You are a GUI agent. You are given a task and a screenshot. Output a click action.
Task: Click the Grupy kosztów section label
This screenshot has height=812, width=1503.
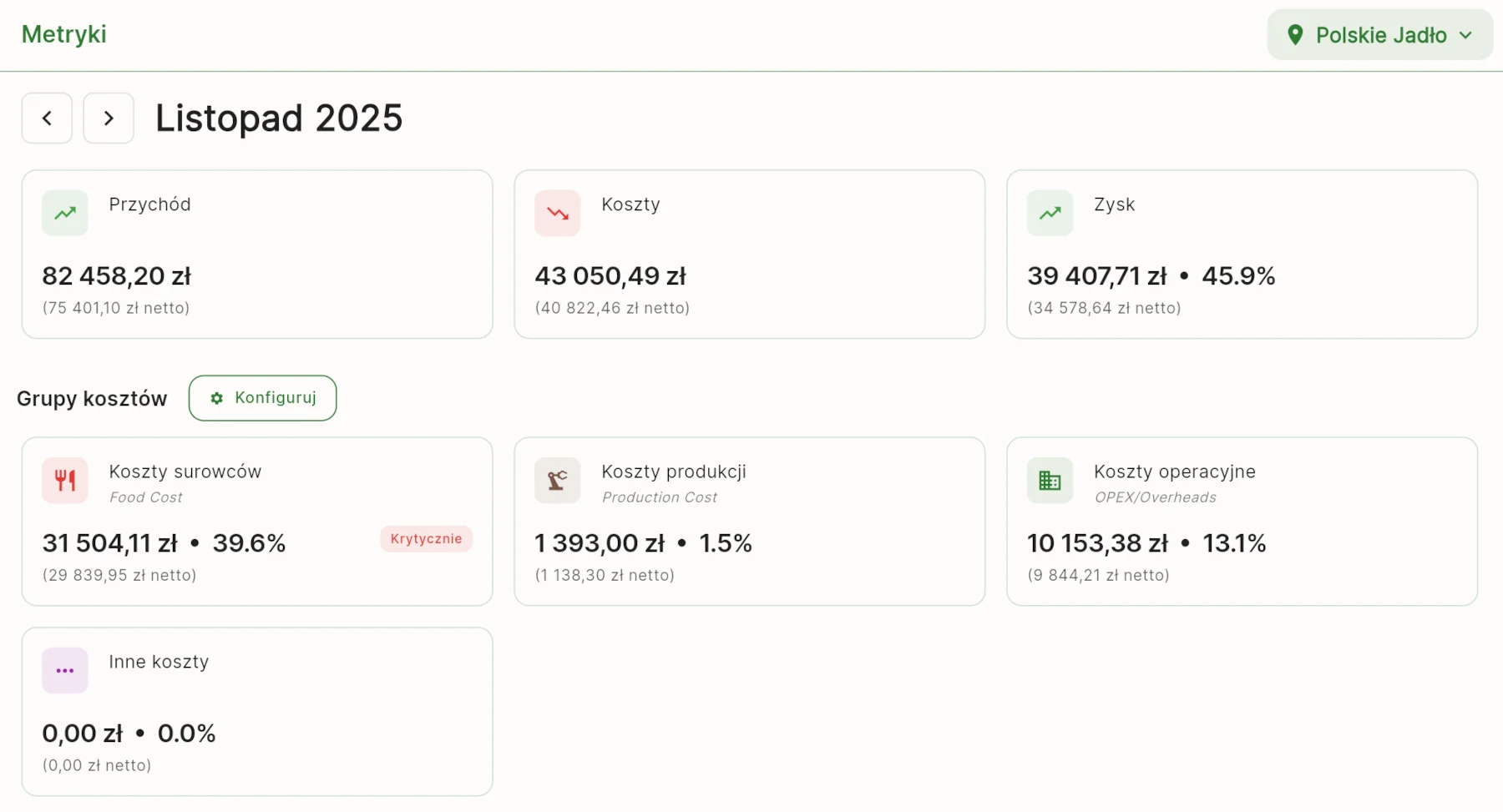coord(92,398)
